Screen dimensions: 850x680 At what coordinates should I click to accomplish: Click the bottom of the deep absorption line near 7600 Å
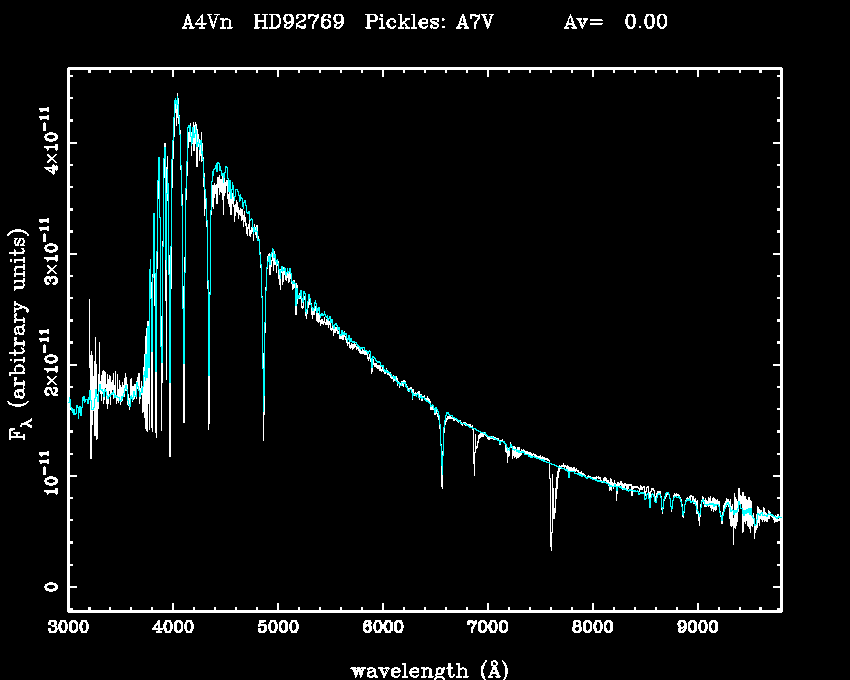click(x=551, y=548)
